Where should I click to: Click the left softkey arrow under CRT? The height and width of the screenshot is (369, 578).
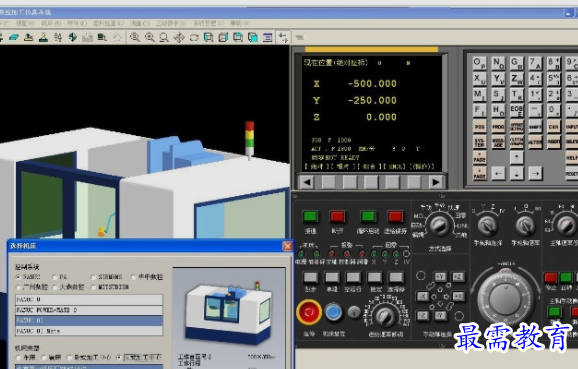point(306,182)
